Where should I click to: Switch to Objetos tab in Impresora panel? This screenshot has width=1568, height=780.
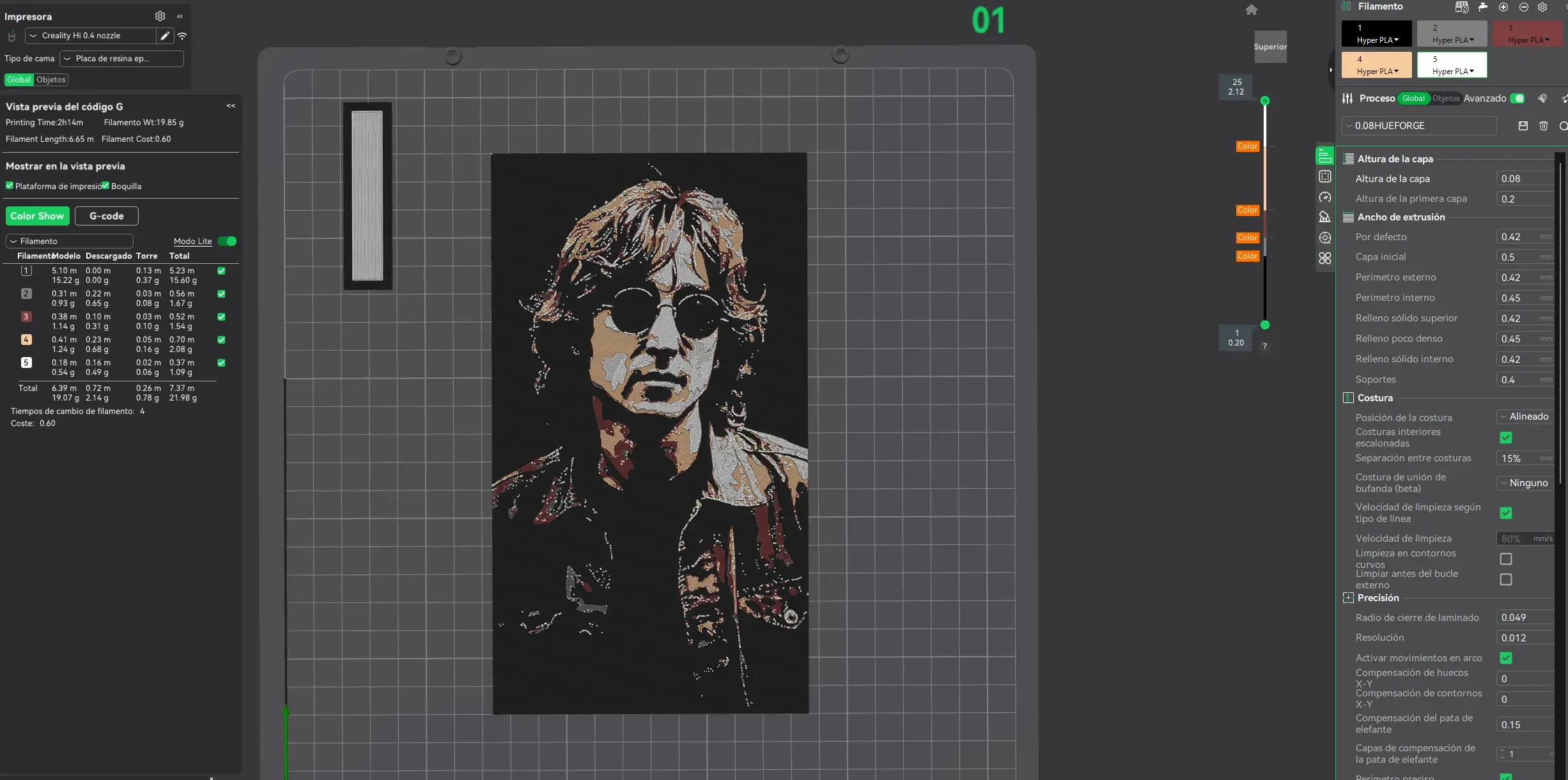tap(51, 80)
